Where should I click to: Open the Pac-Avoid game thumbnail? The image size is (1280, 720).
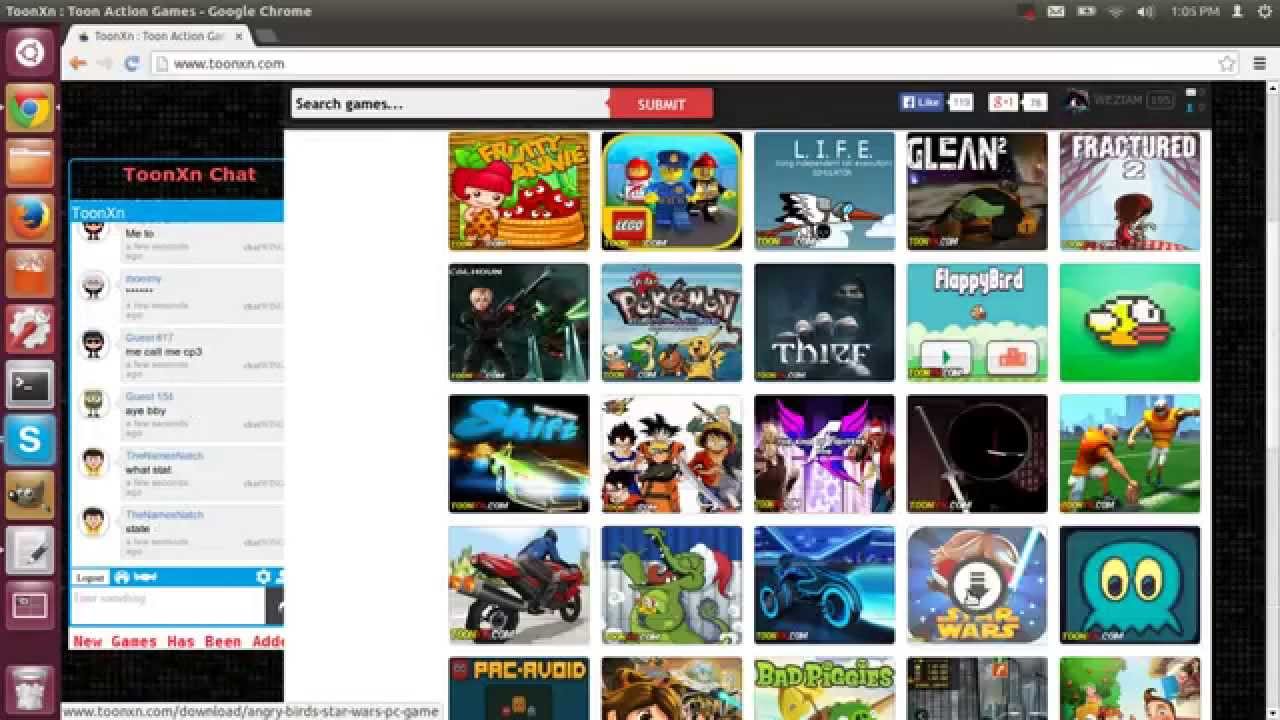click(x=519, y=688)
